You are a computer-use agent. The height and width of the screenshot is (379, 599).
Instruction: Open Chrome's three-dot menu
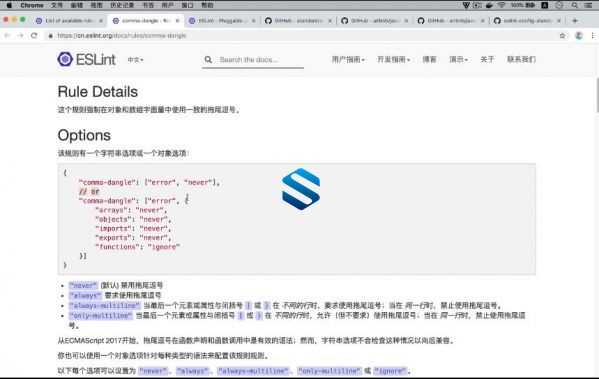593,36
